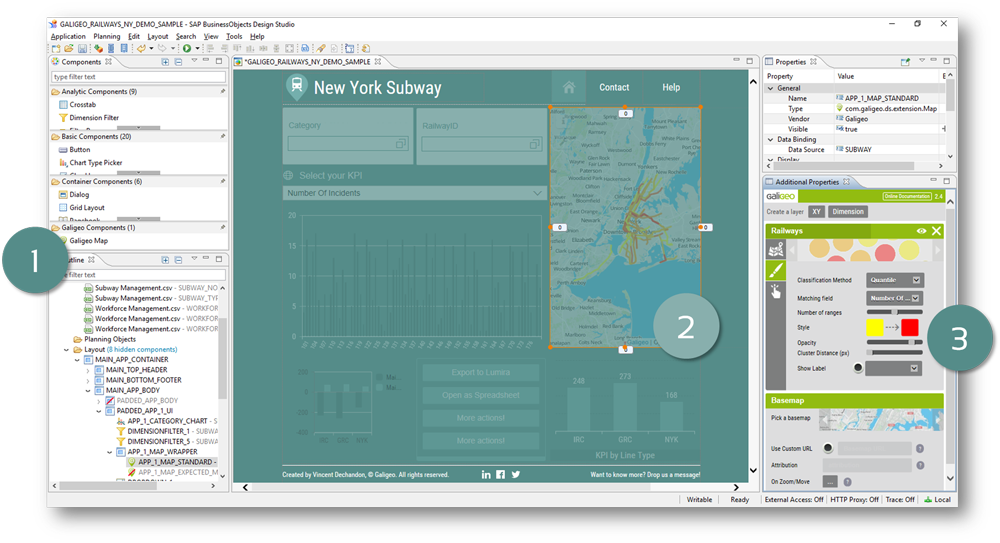Select APP_1_CATEGORY_CHART in Outline tree
The height and width of the screenshot is (543, 1000).
point(167,421)
